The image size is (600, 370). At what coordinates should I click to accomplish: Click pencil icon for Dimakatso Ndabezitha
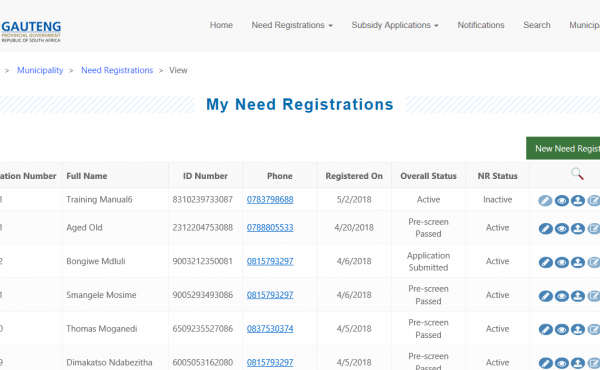pyautogui.click(x=545, y=363)
